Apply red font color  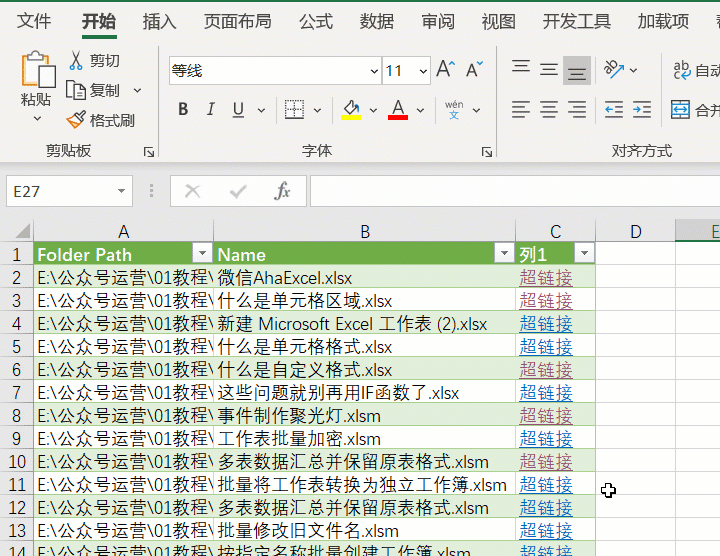tap(398, 110)
